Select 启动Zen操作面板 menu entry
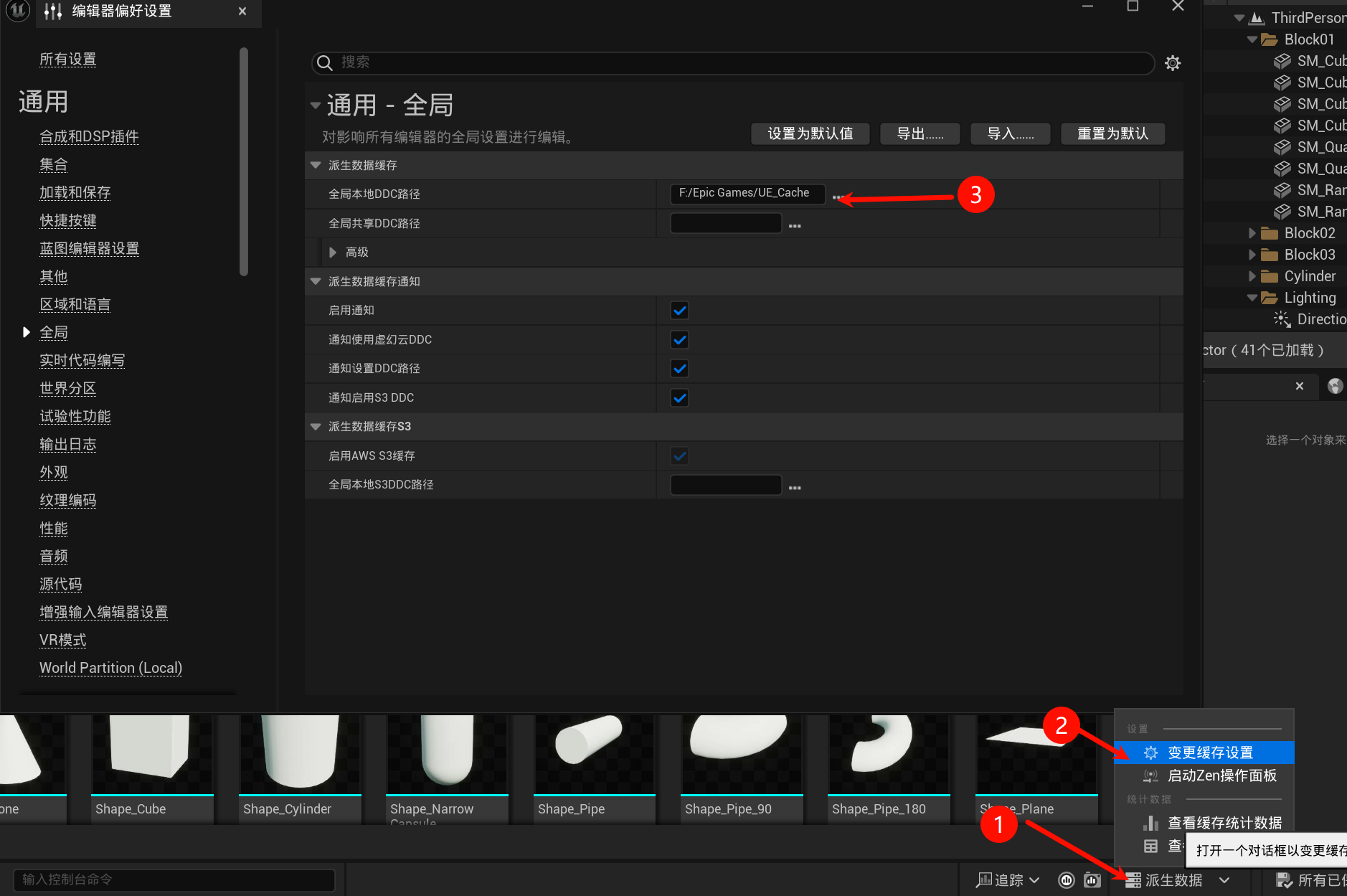 tap(1221, 775)
